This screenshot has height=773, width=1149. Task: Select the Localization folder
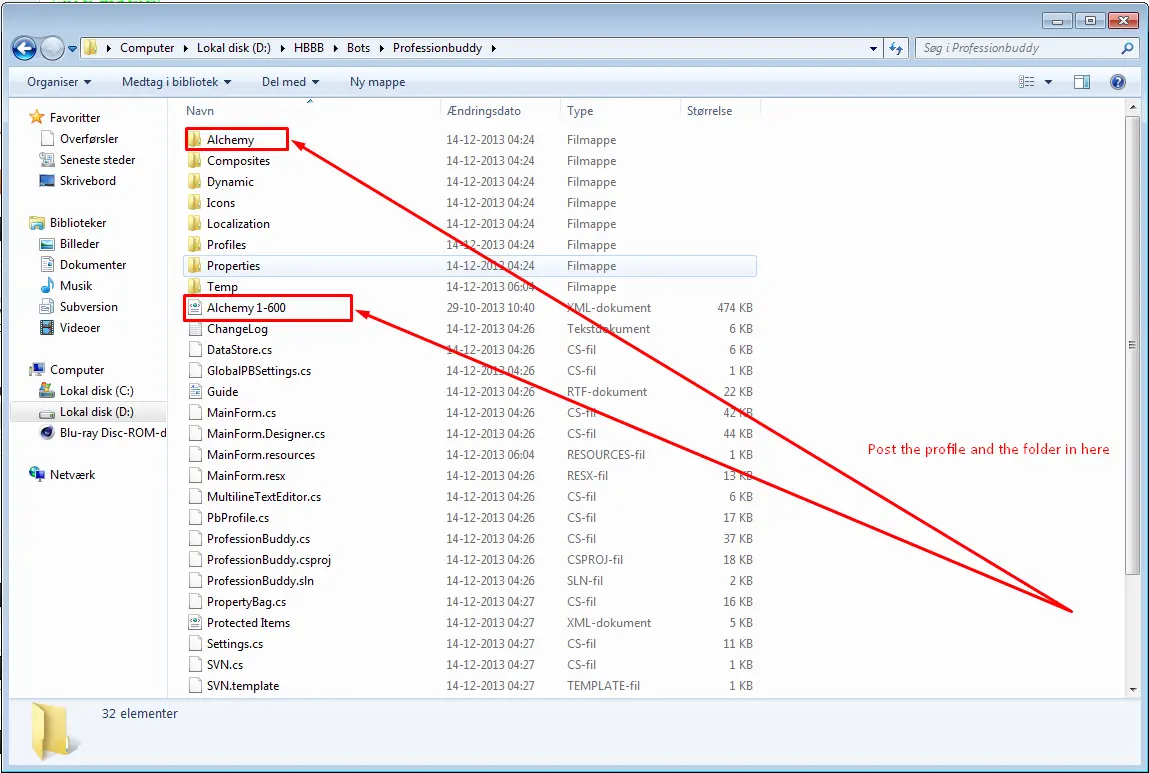pyautogui.click(x=237, y=223)
